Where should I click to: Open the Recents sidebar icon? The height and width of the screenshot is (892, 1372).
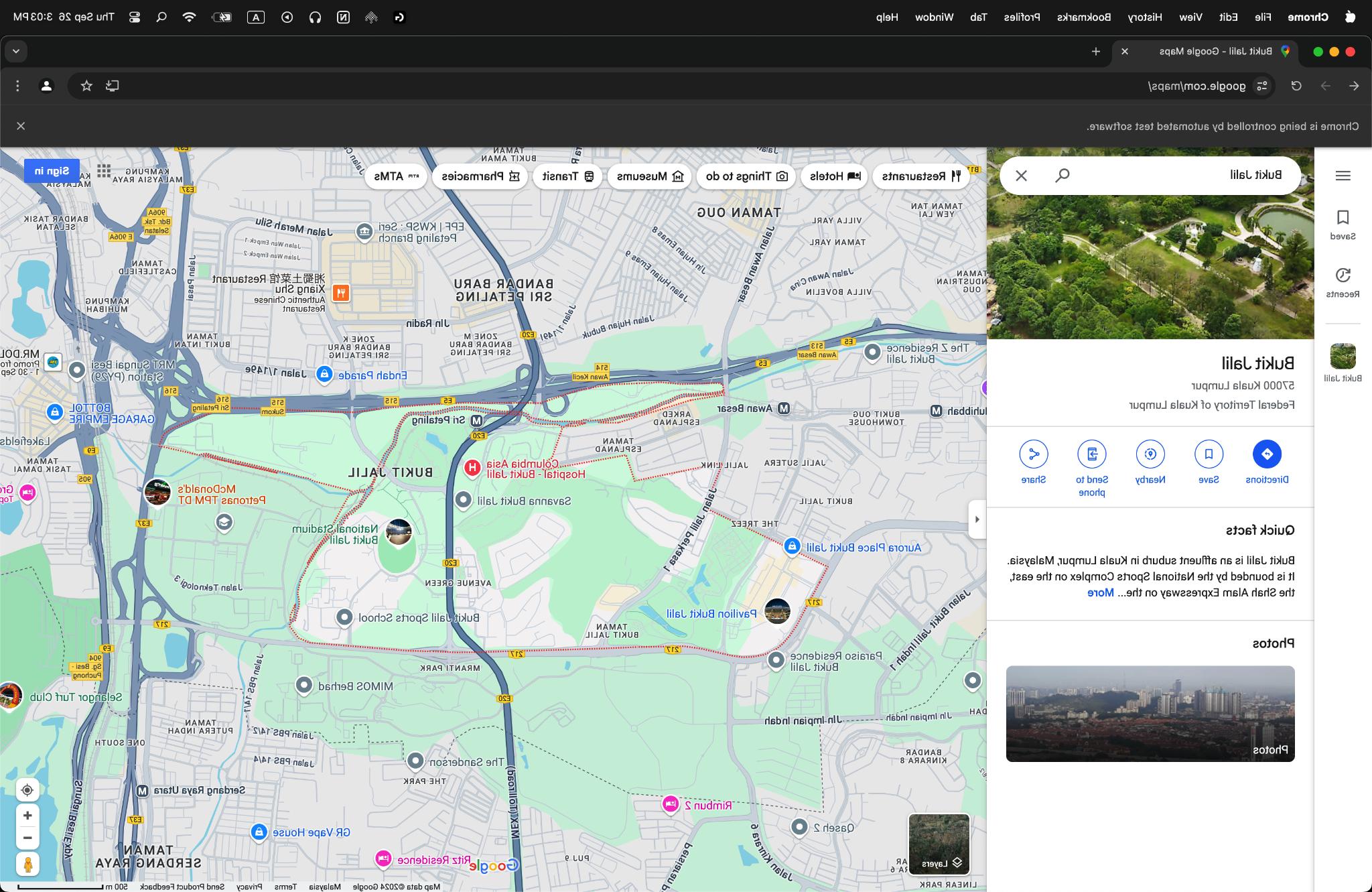(1343, 282)
